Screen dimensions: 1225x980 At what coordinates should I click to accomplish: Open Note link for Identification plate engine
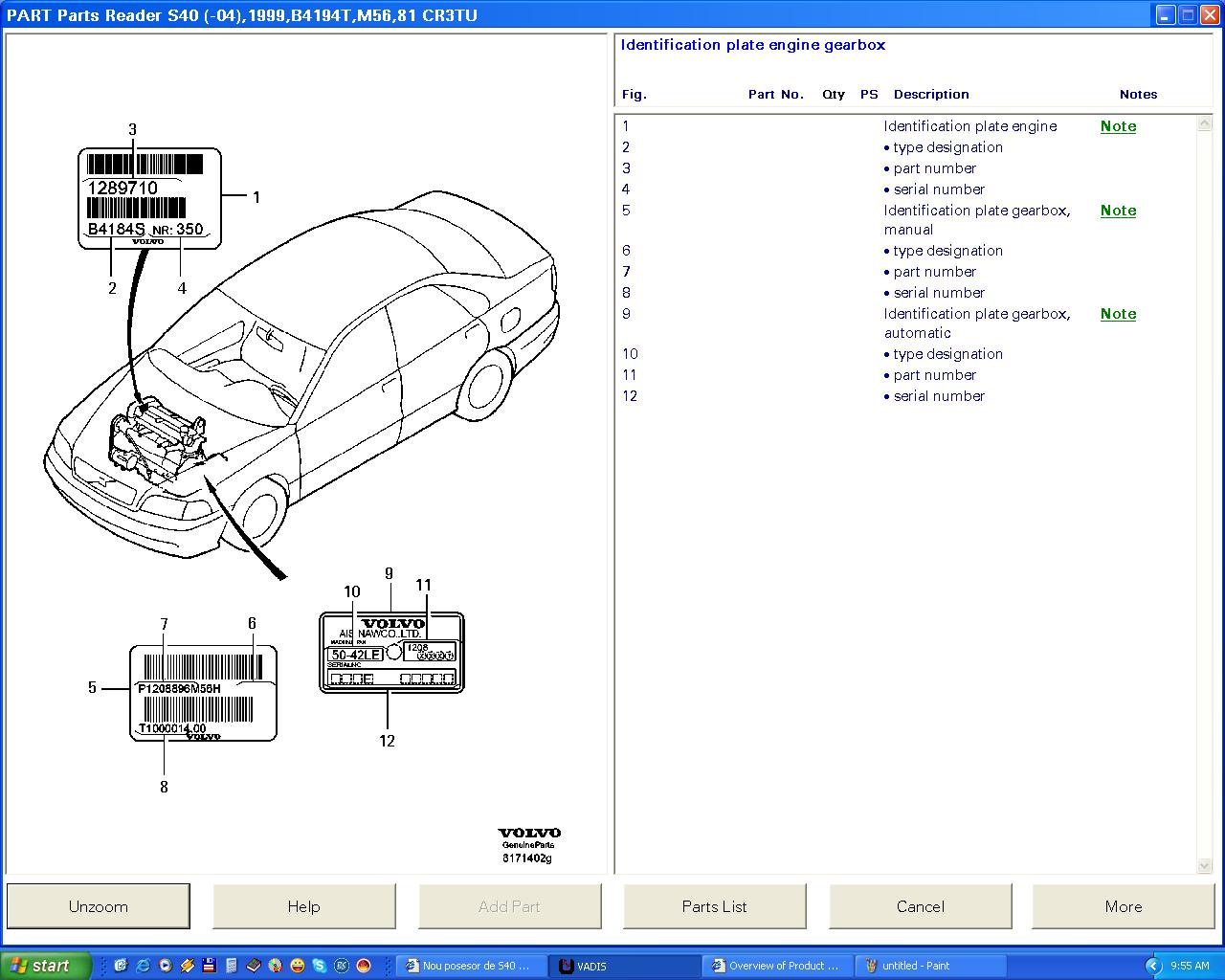(x=1118, y=126)
